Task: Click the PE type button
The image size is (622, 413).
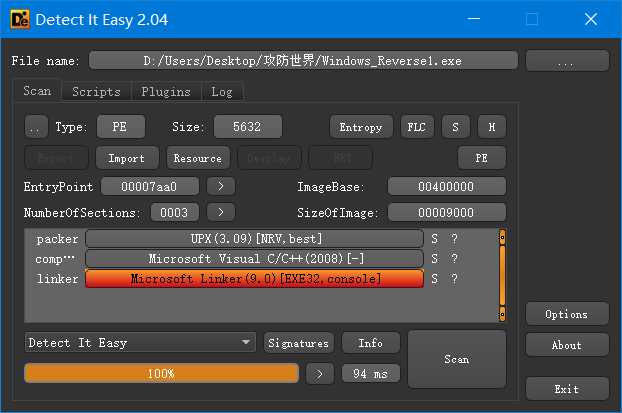Action: pos(120,127)
